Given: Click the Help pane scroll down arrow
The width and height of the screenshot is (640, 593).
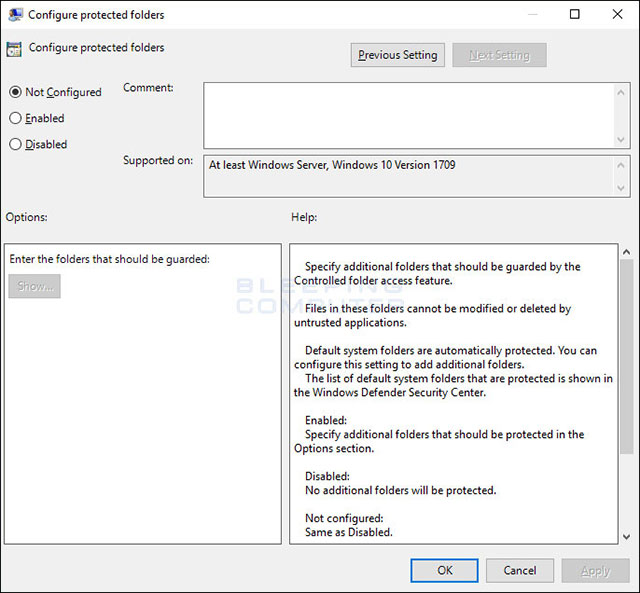Looking at the screenshot, I should click(627, 537).
